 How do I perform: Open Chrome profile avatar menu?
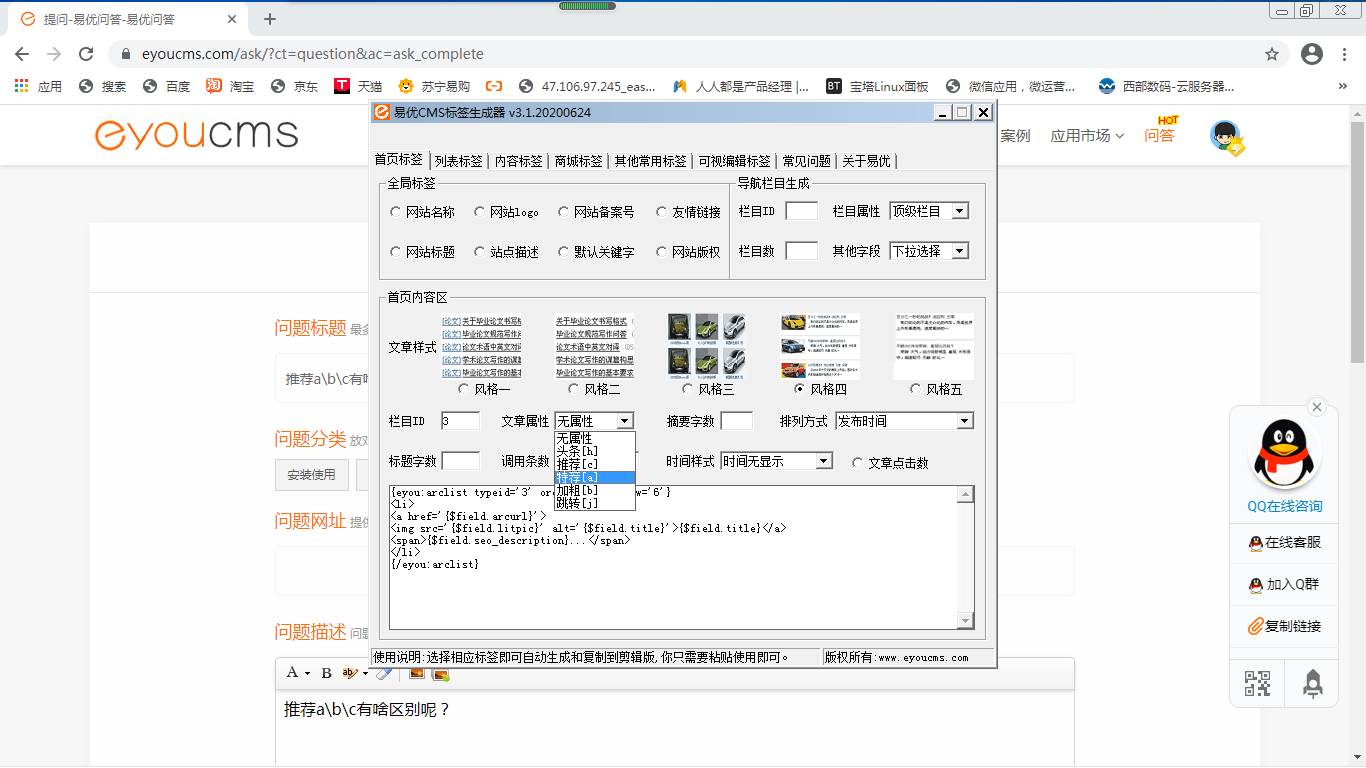point(1312,54)
